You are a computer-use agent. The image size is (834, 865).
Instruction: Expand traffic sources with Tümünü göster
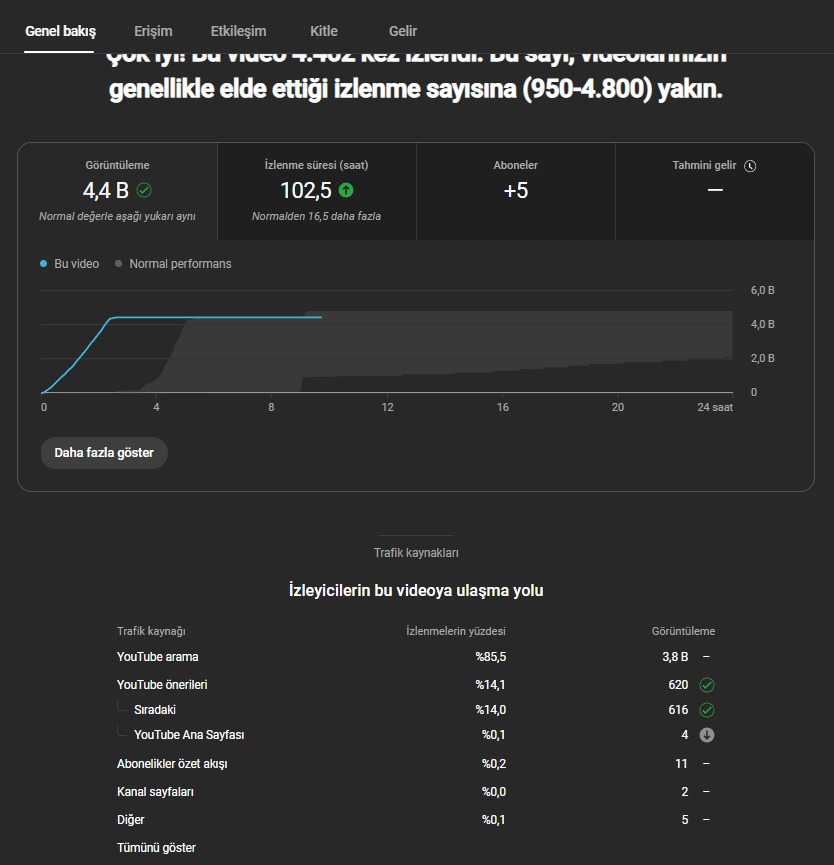[156, 848]
